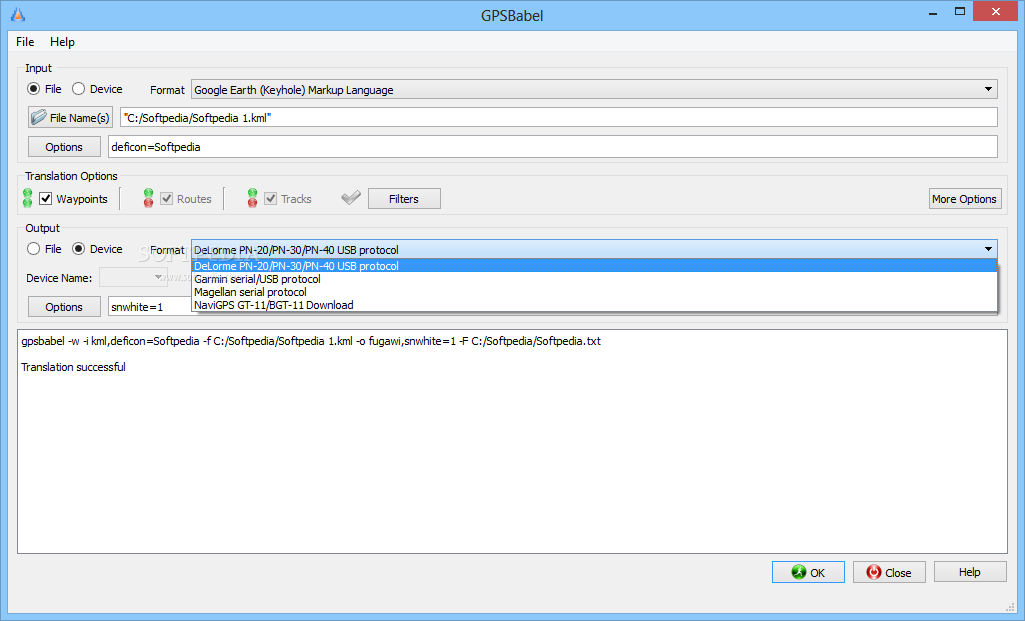Click the 'Translation successful' message

[73, 367]
